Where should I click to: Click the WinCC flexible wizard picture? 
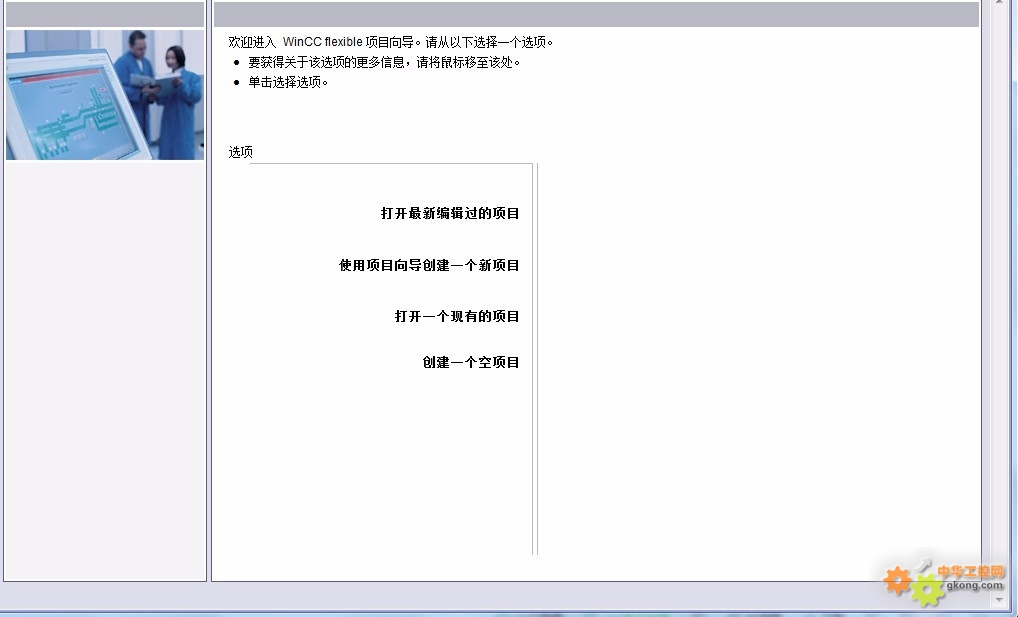coord(105,95)
